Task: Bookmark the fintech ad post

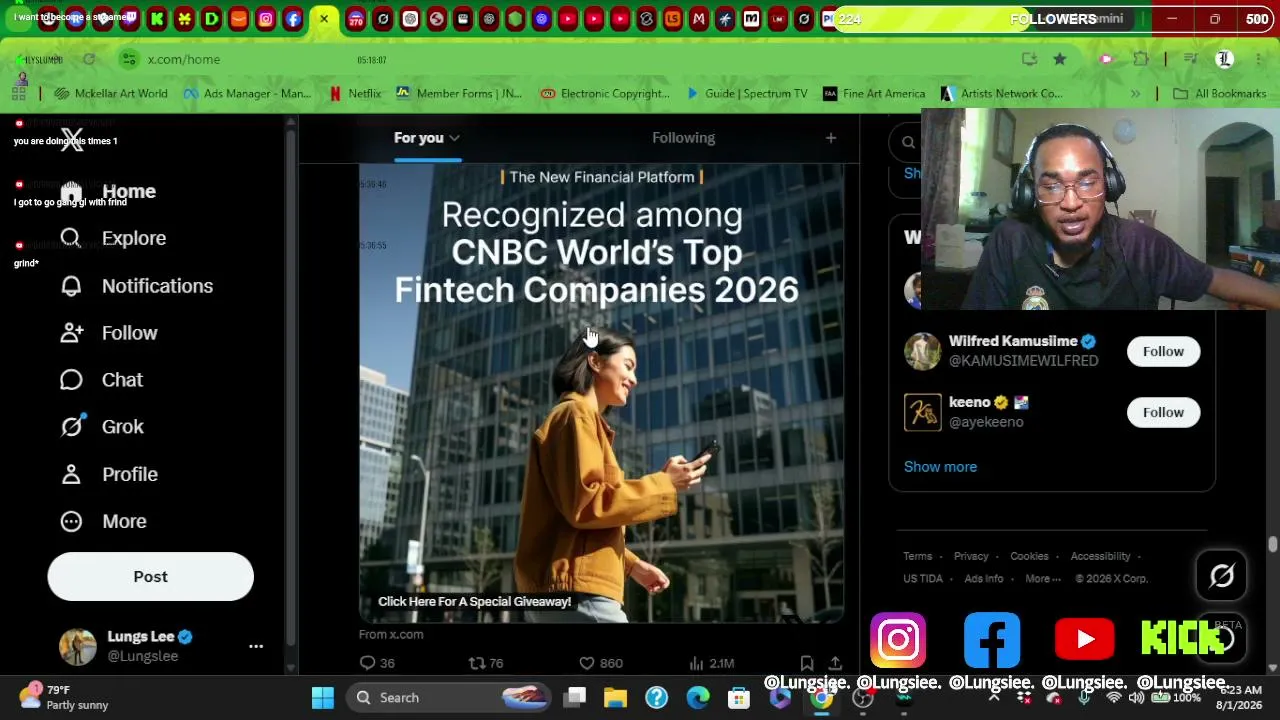Action: (806, 663)
